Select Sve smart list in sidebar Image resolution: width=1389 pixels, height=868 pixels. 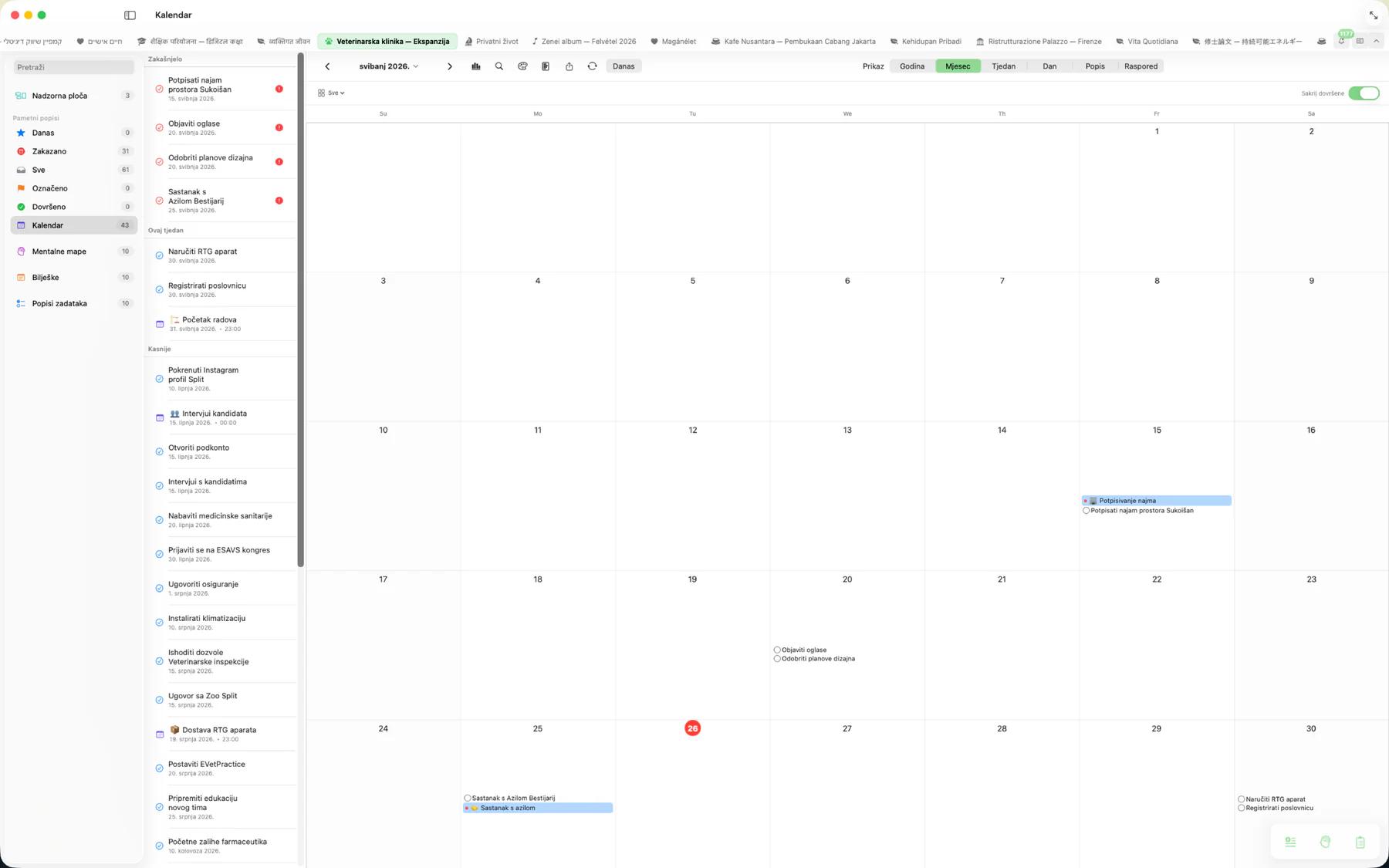[74, 170]
